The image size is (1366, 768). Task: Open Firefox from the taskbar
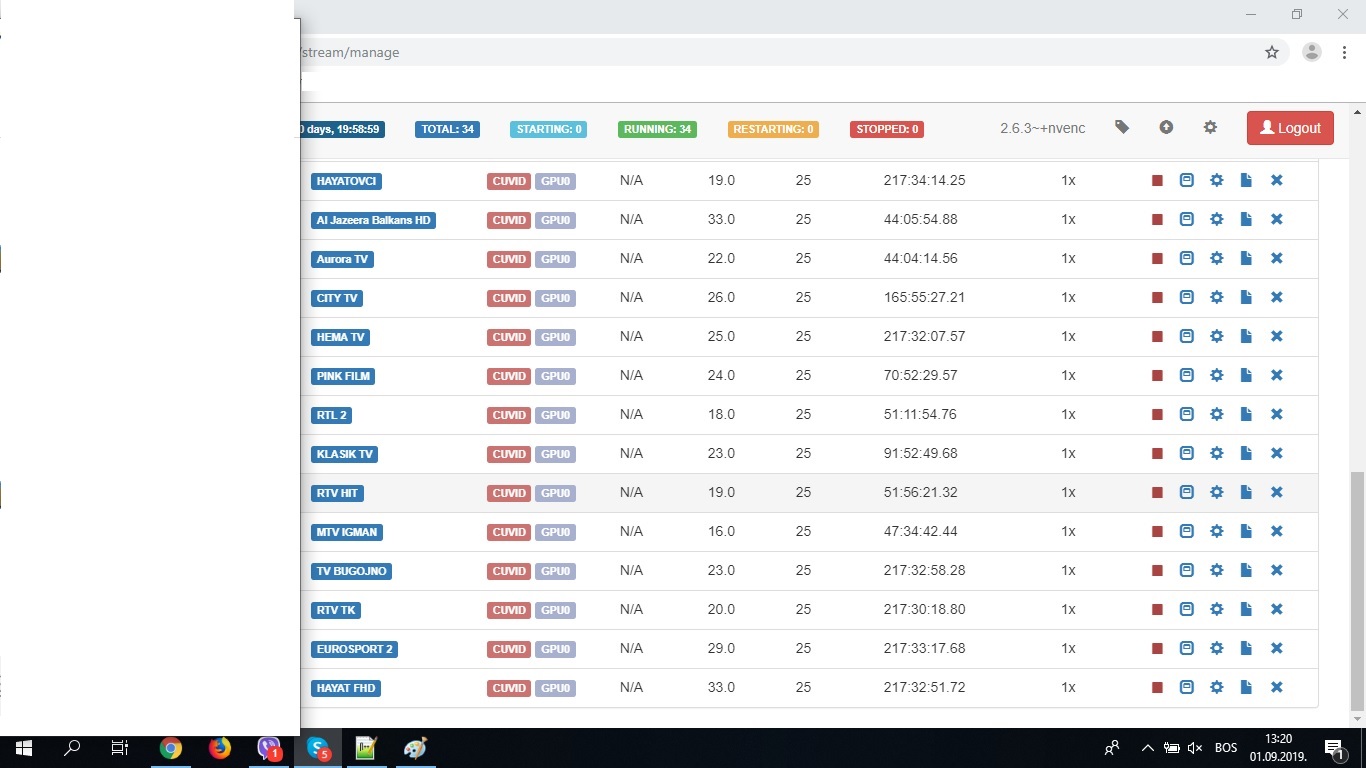(219, 748)
